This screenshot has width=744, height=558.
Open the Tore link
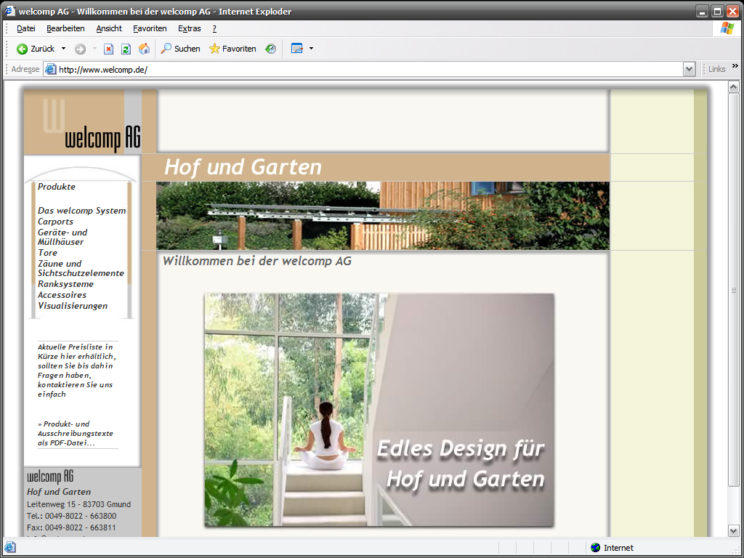pos(47,252)
